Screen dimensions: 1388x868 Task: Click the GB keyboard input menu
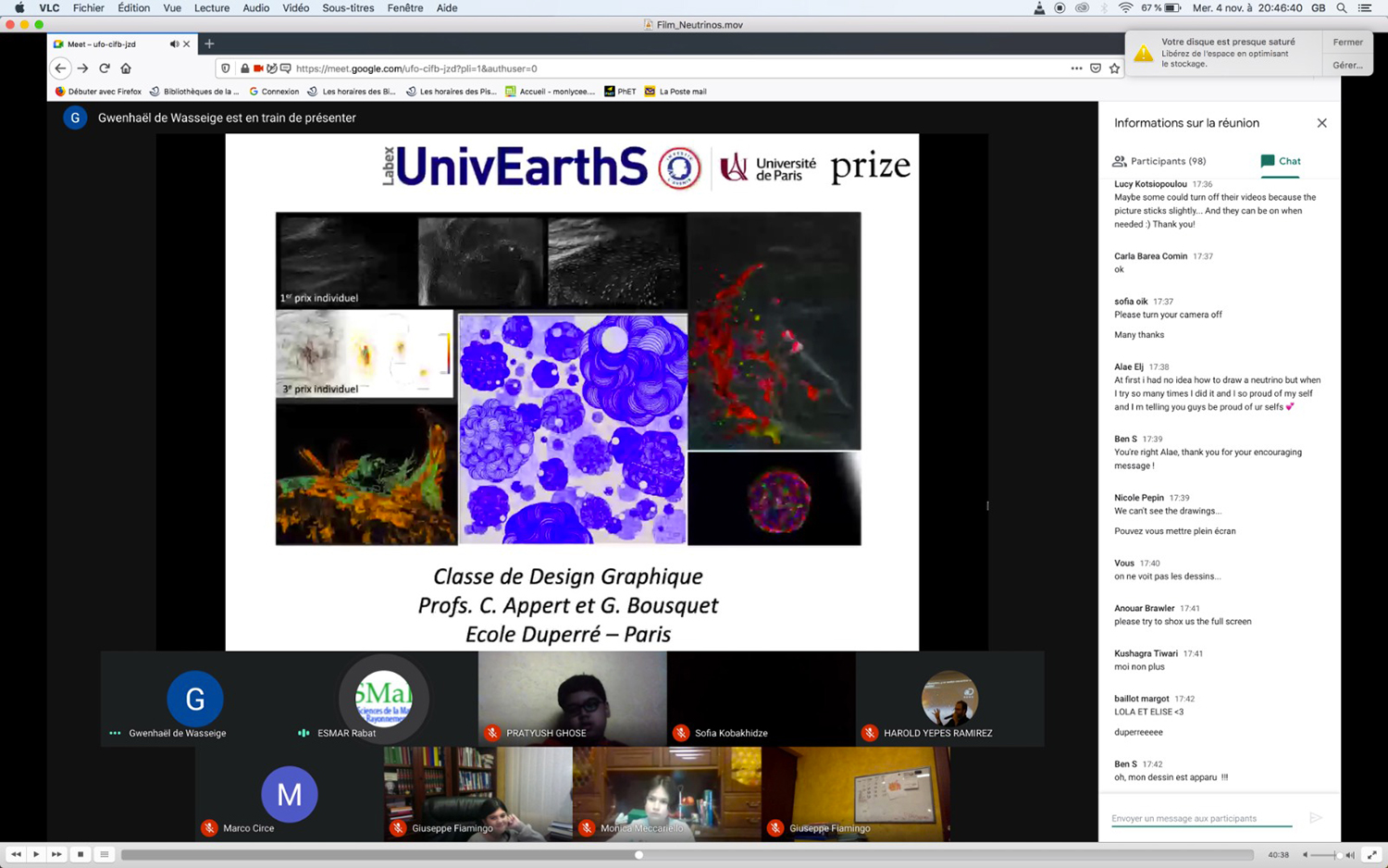(1318, 7)
